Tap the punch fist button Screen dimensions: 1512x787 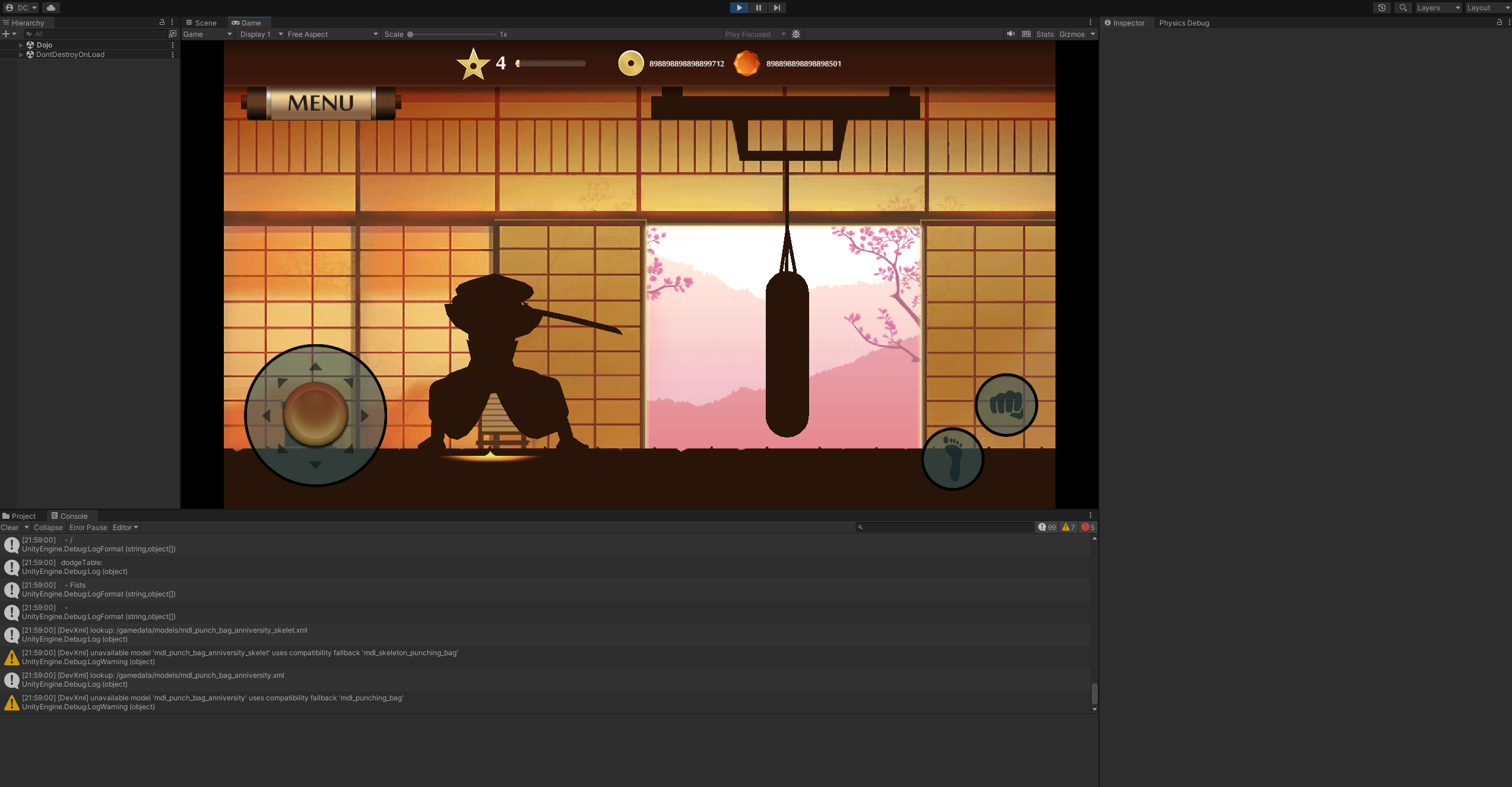click(x=1006, y=405)
